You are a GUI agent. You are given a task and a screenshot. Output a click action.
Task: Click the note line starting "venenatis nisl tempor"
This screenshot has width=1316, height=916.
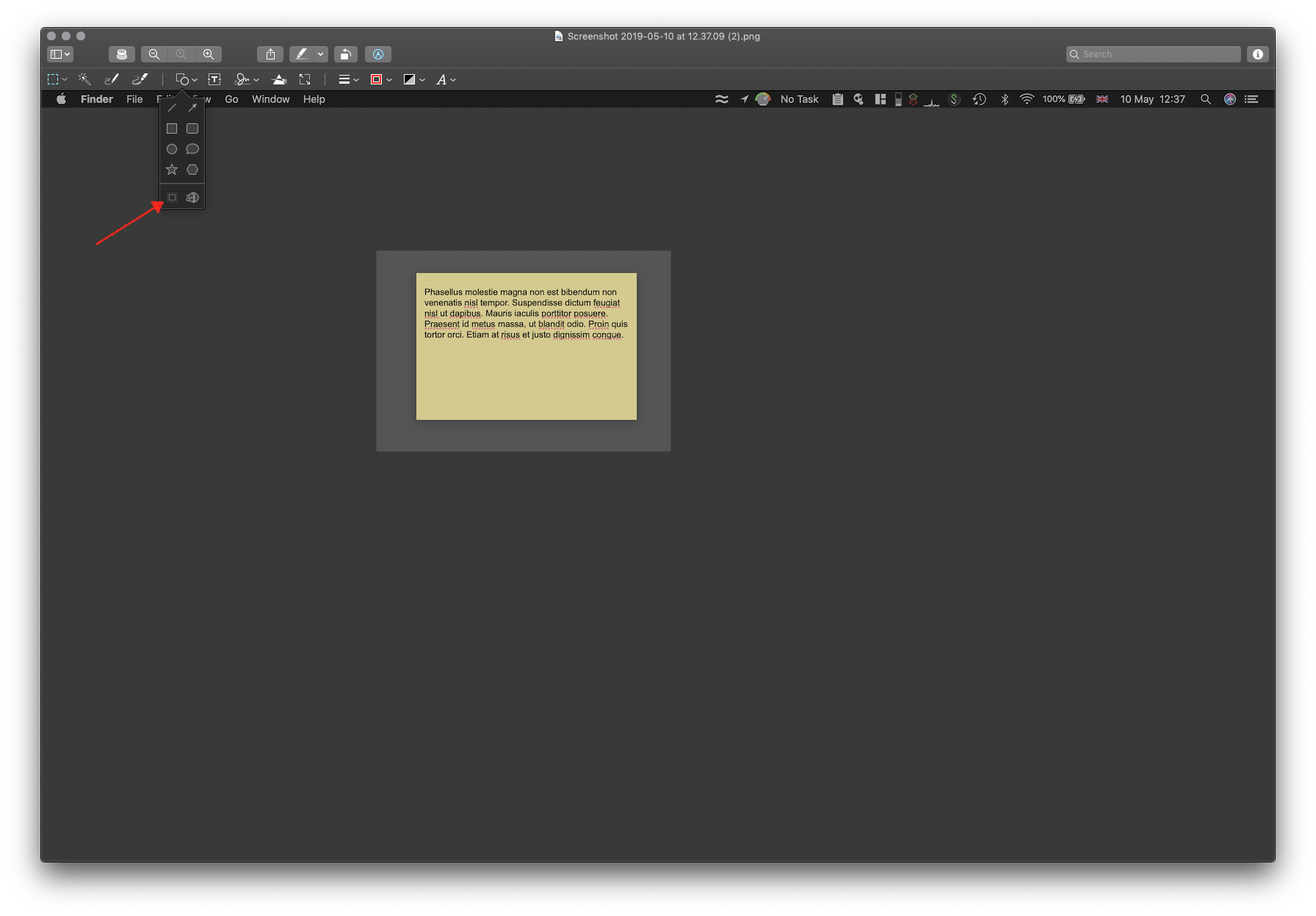pyautogui.click(x=522, y=303)
